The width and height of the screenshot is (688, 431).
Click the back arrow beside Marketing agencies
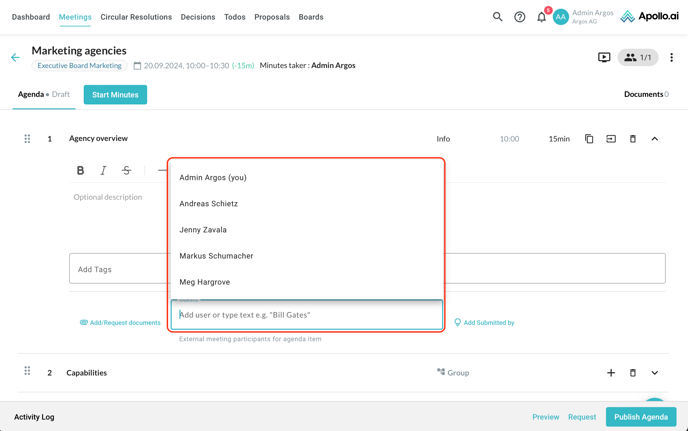[x=15, y=58]
